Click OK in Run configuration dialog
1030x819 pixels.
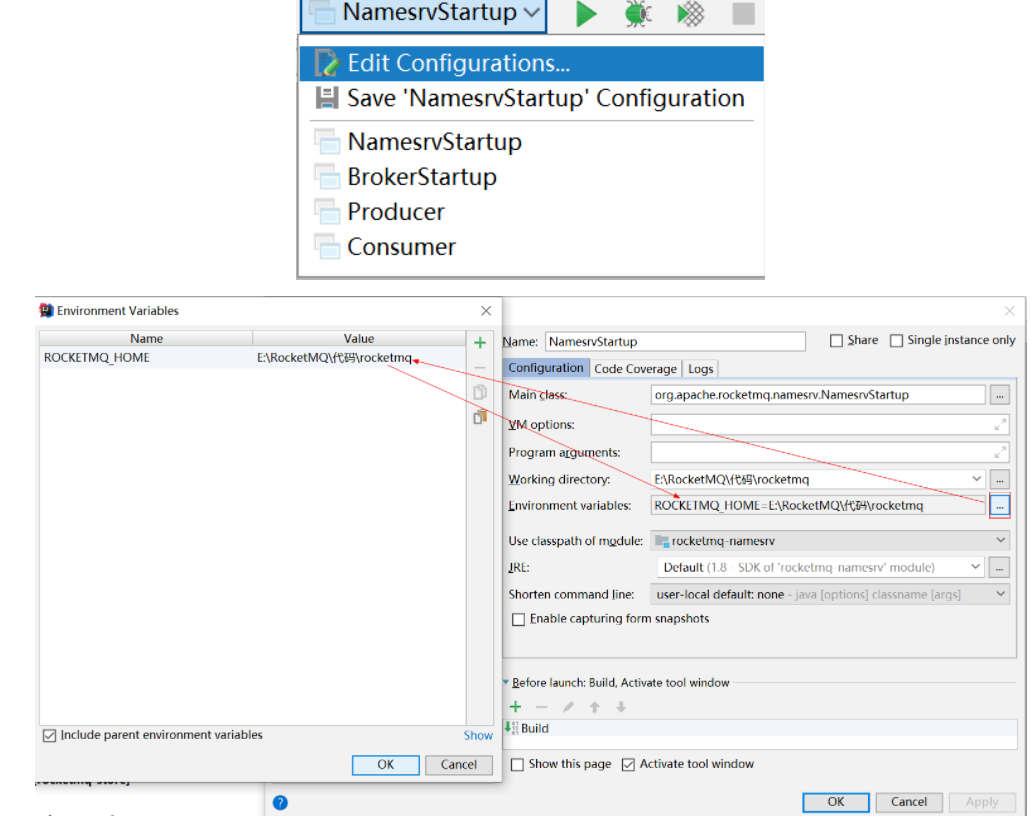836,802
